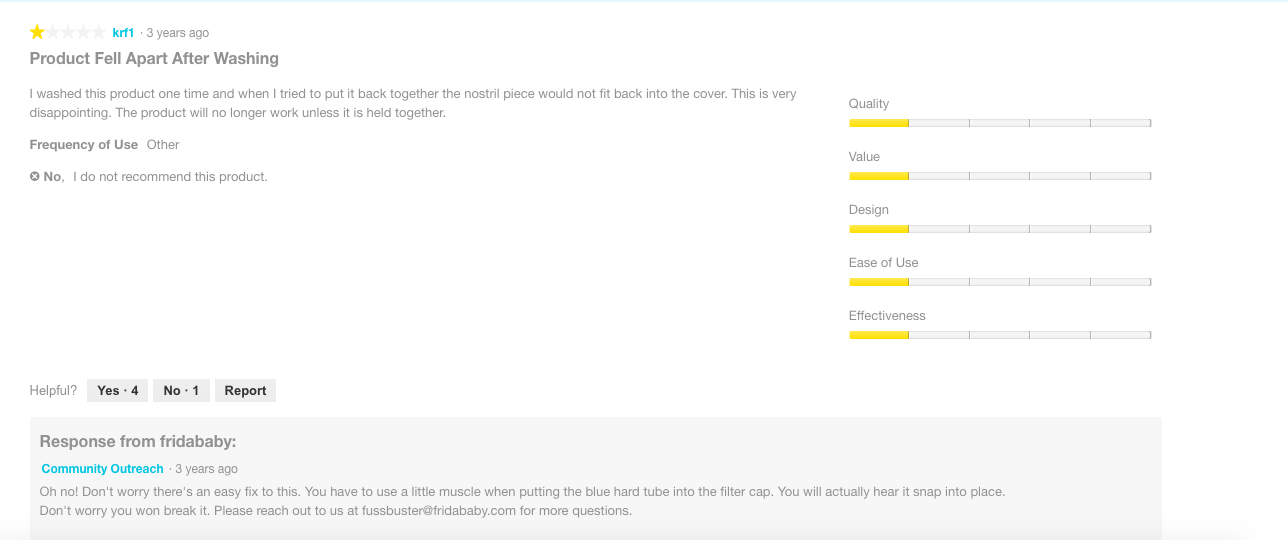1288x540 pixels.
Task: Report this review
Action: [245, 390]
